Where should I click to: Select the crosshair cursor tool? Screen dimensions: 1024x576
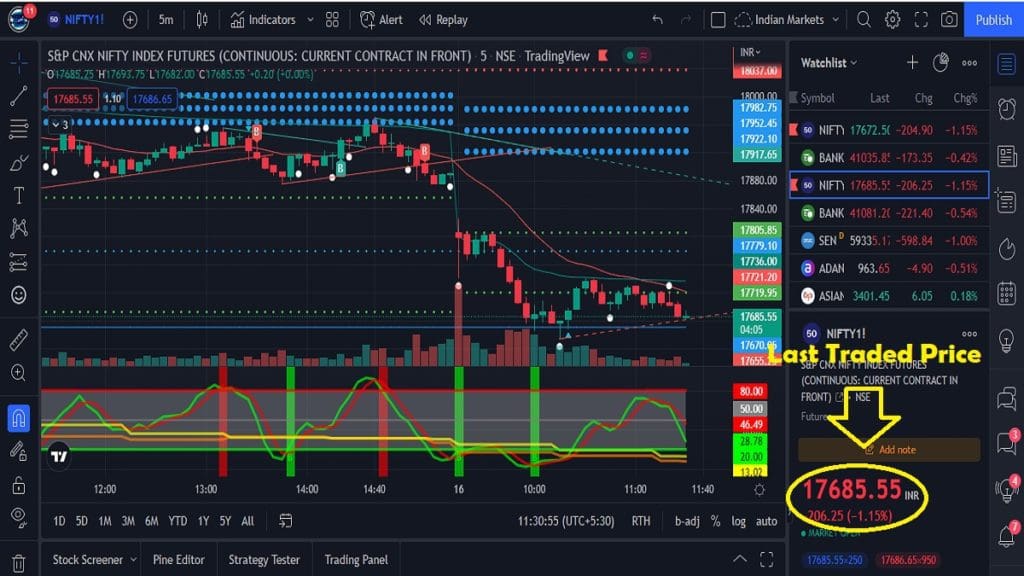[19, 63]
